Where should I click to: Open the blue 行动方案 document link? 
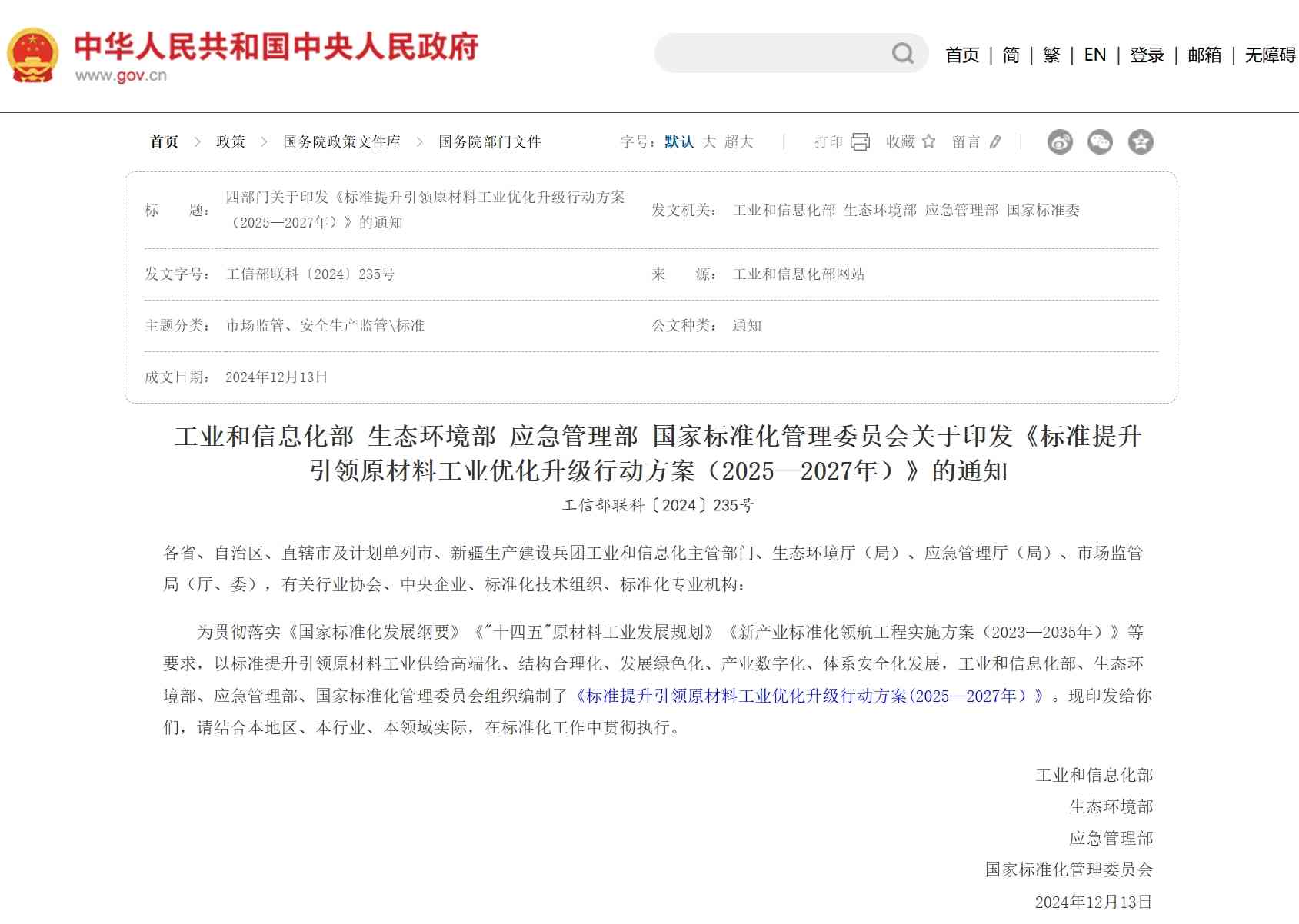tap(809, 696)
